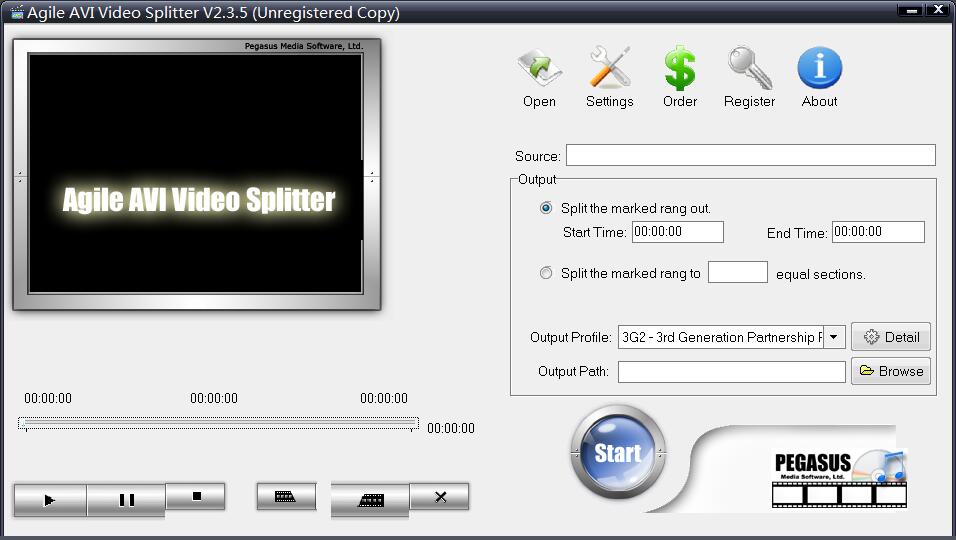
Task: Click the Pegasus Media Software logo
Action: tap(840, 478)
